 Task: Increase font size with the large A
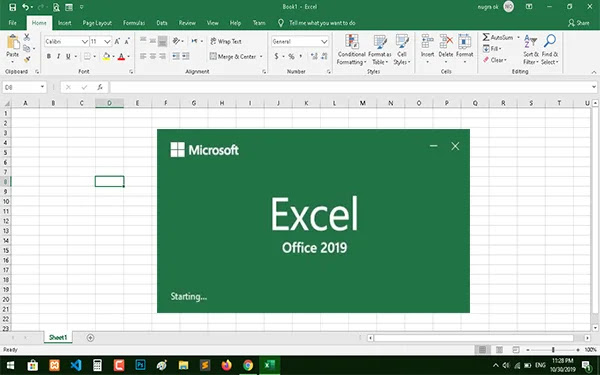tap(117, 41)
